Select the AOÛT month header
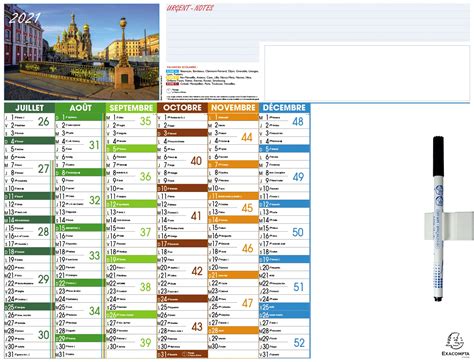This screenshot has height=362, width=474. click(x=80, y=108)
